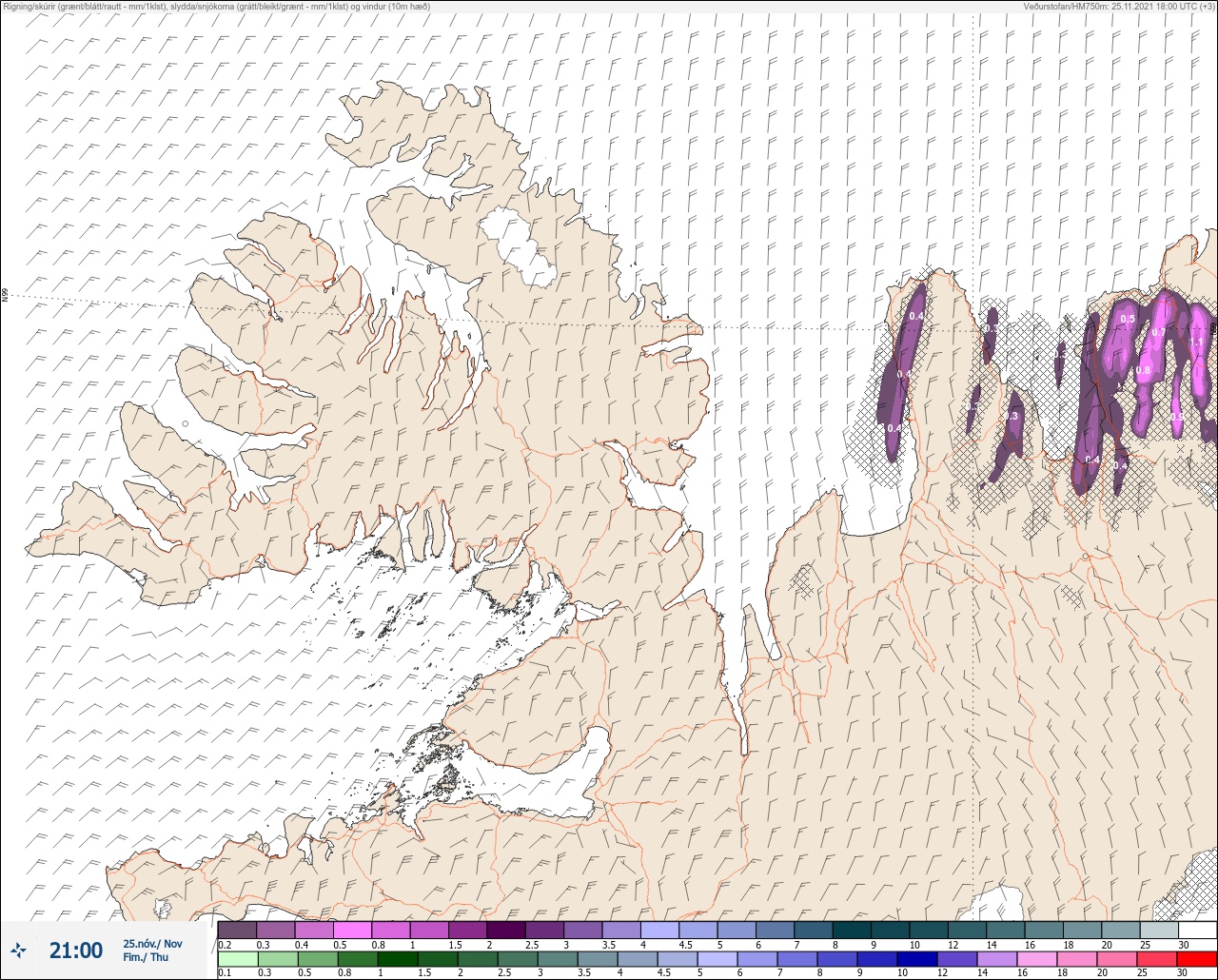Select the darkest purple 2 snow legend swatch

pos(506,930)
